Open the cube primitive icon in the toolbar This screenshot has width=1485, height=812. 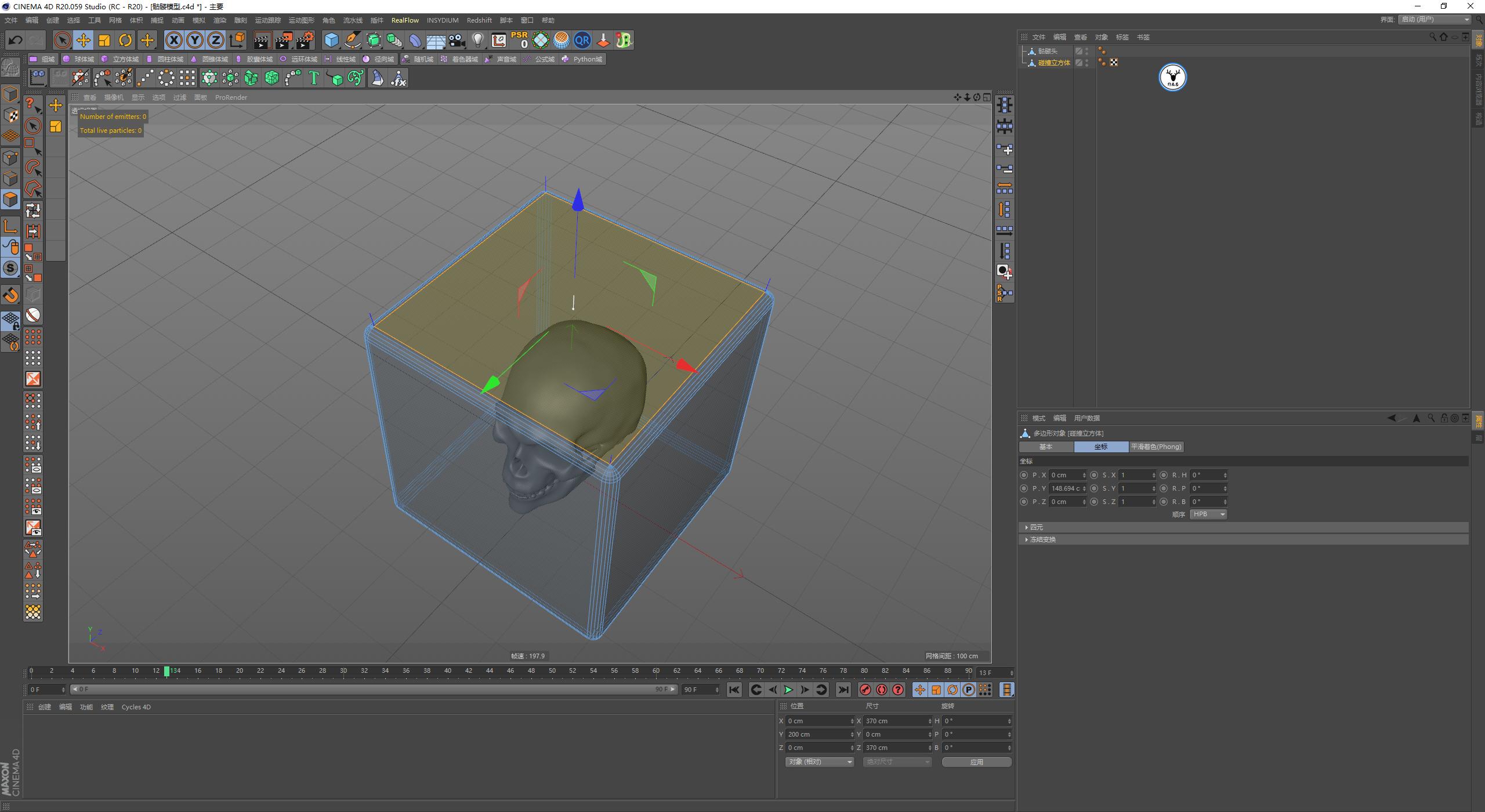click(x=331, y=40)
